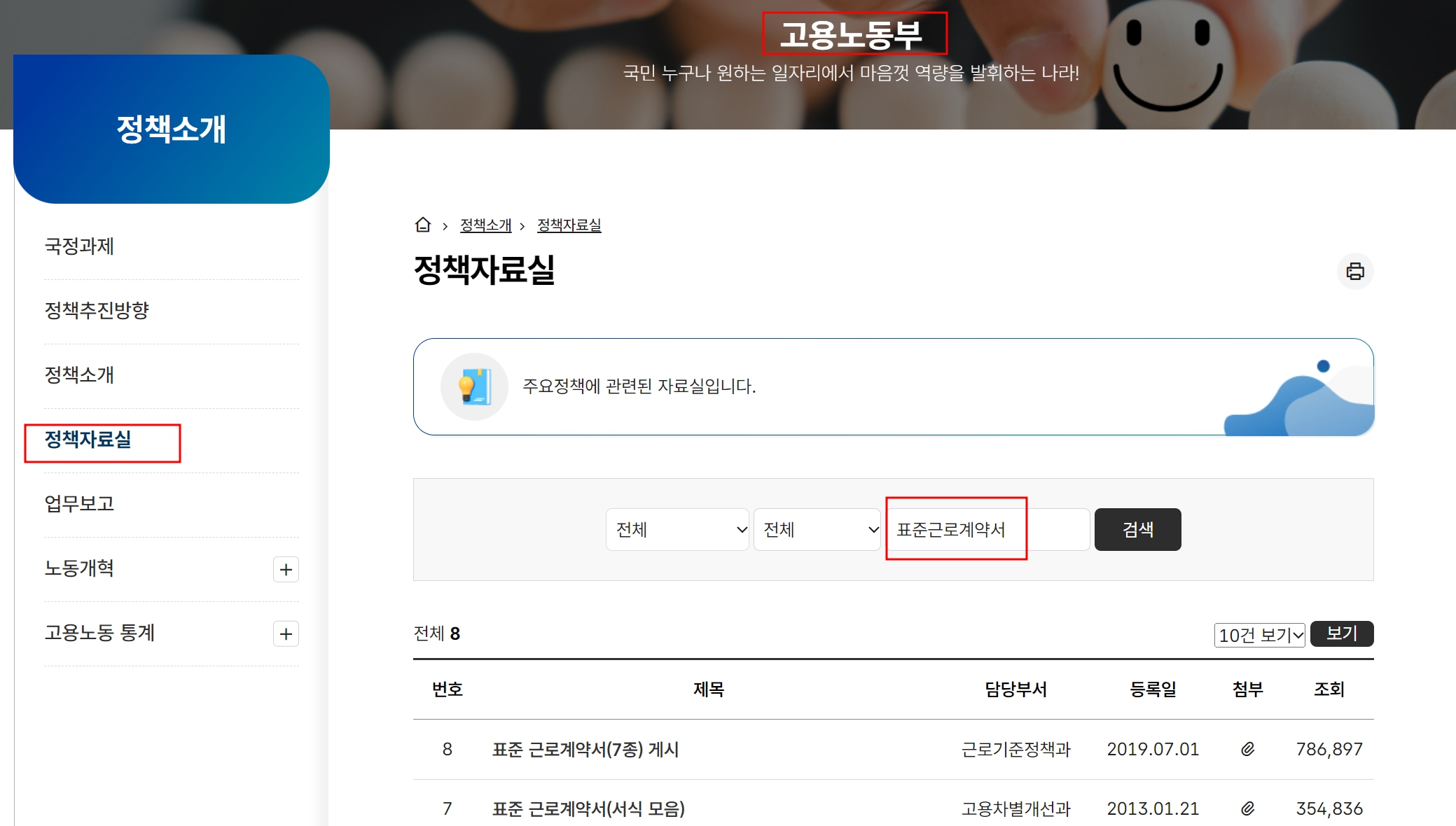This screenshot has width=1456, height=826.
Task: Open post 표준 근로계약서(7종) 게시
Action: (585, 750)
